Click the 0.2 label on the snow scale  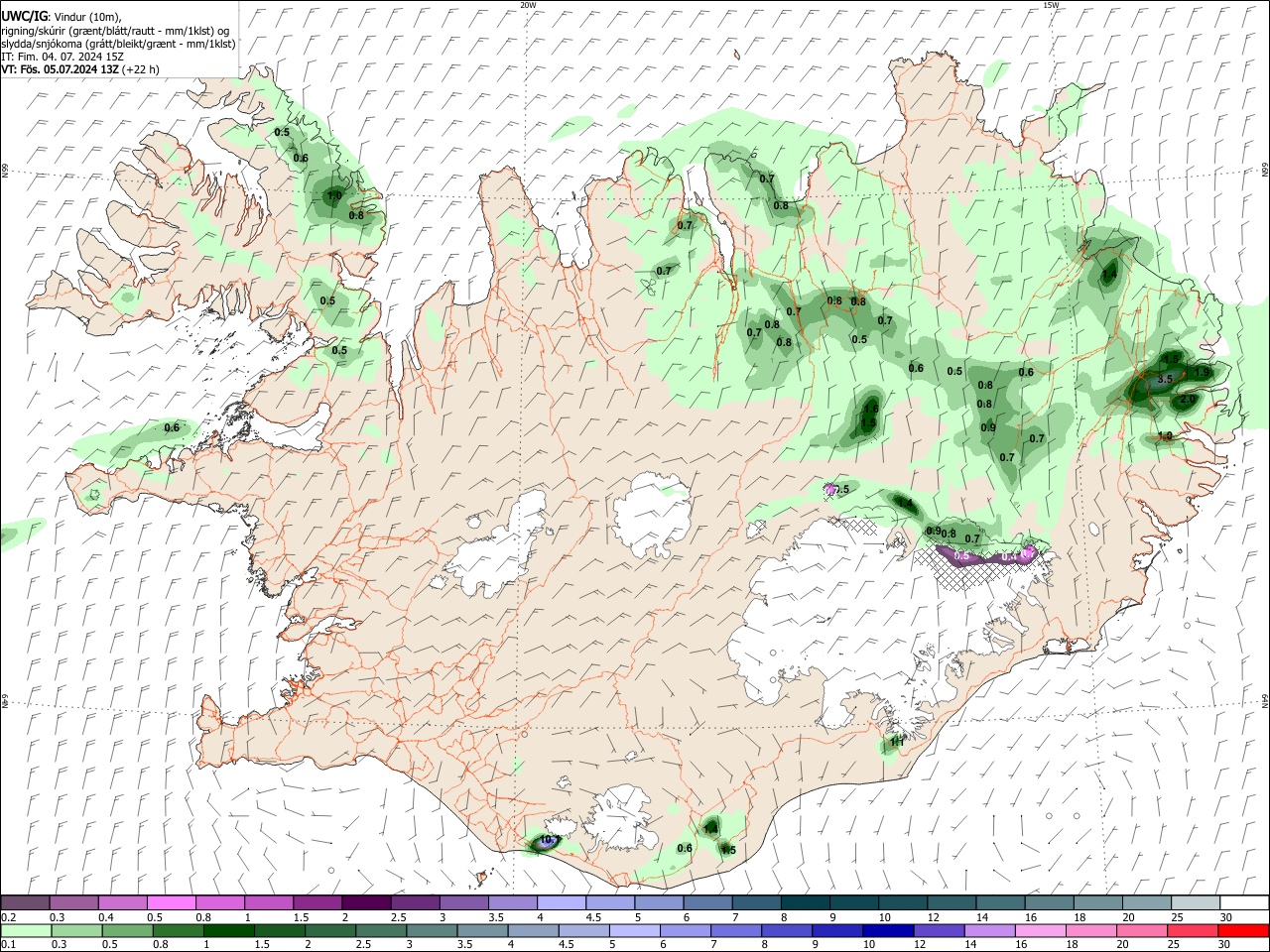point(8,917)
